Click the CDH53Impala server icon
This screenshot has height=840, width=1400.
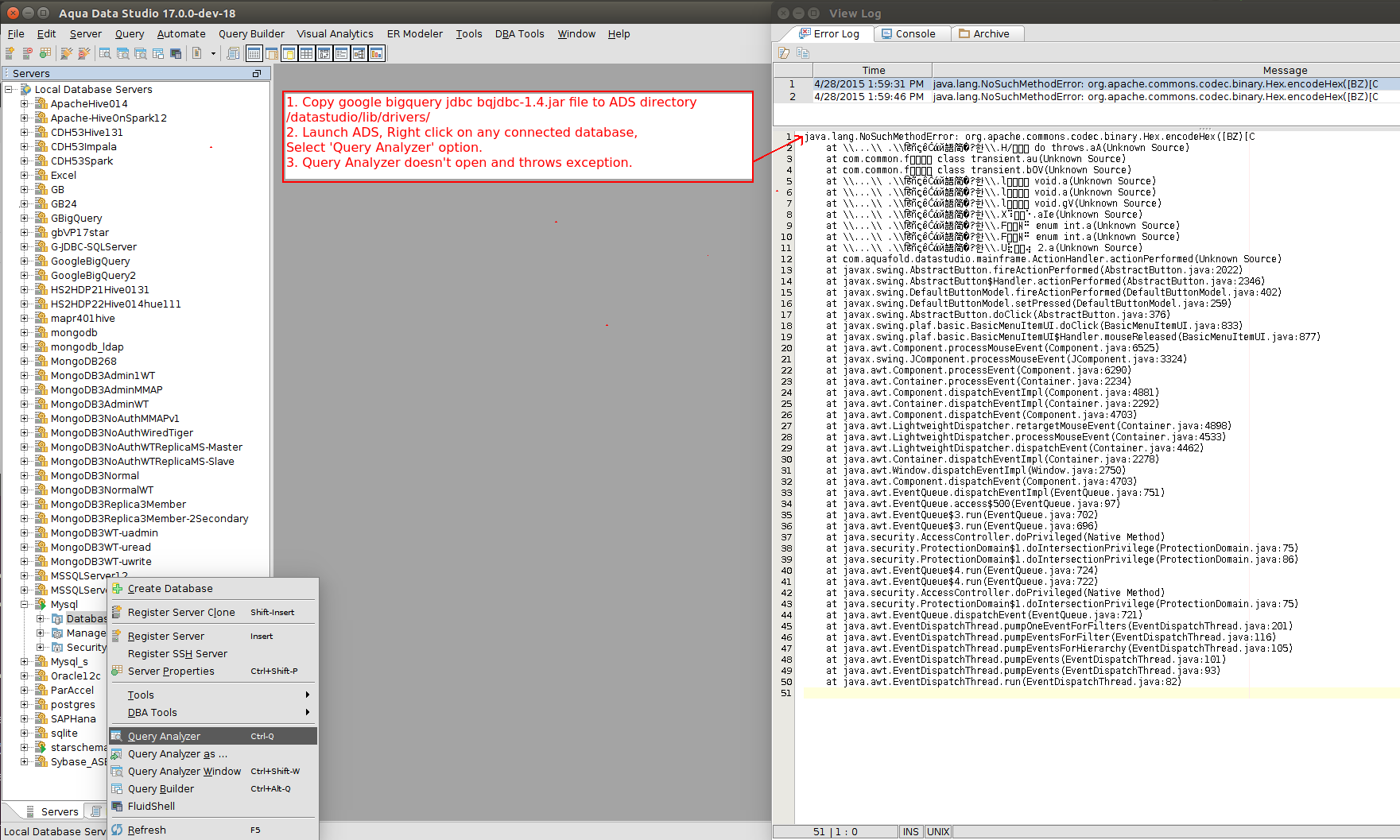[x=41, y=146]
